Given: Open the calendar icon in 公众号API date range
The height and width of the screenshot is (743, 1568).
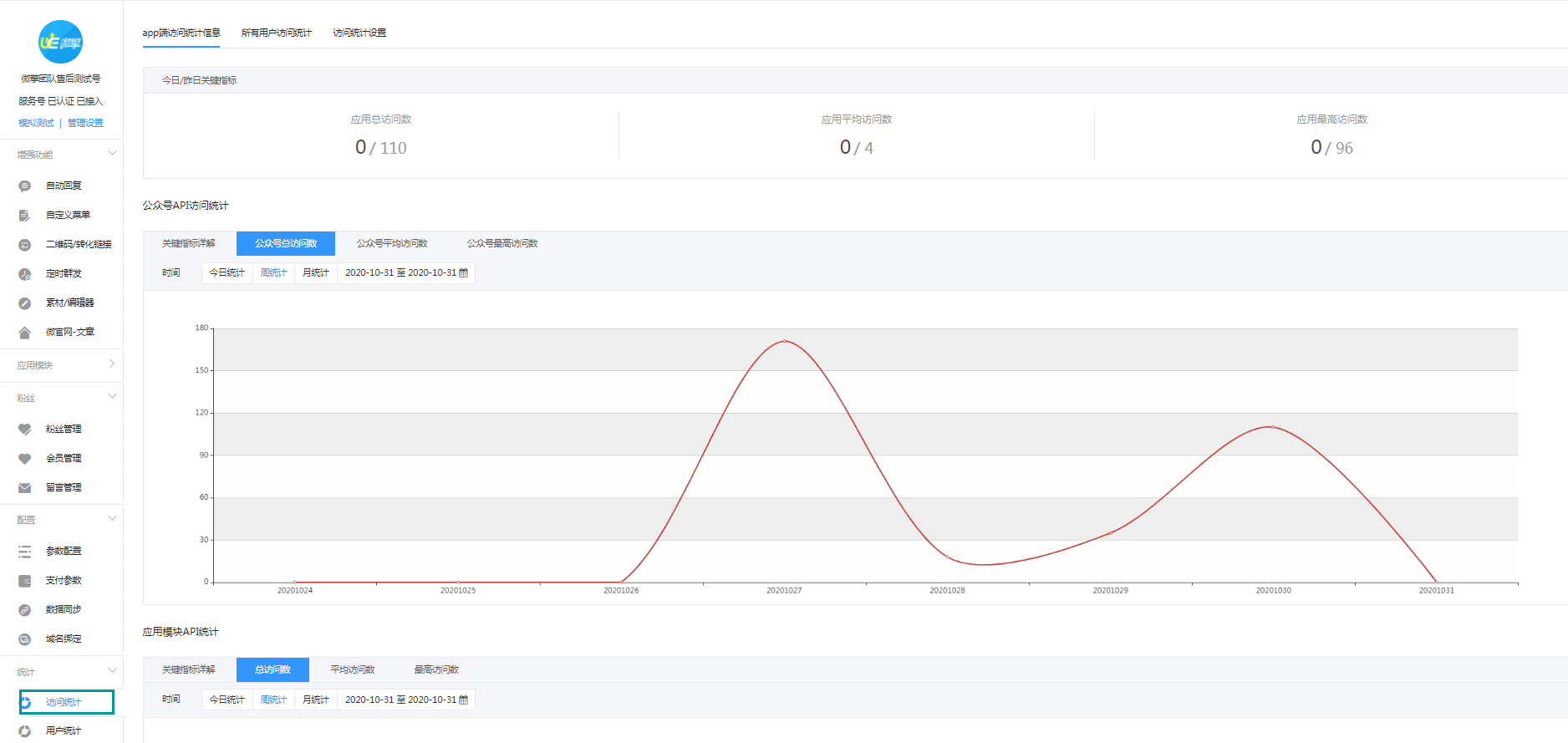Looking at the screenshot, I should tap(464, 273).
